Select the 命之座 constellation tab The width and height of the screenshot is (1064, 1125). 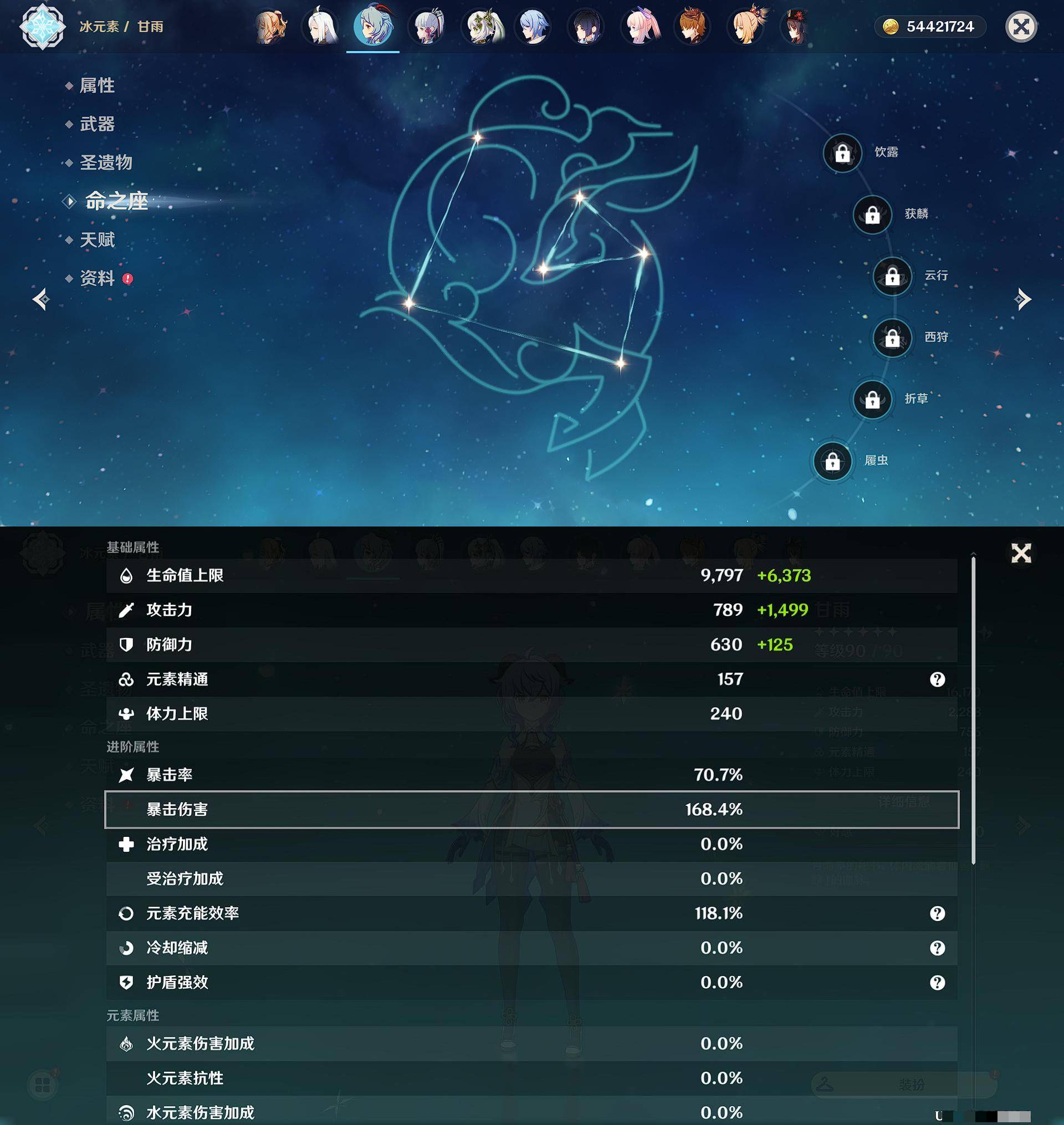[117, 200]
